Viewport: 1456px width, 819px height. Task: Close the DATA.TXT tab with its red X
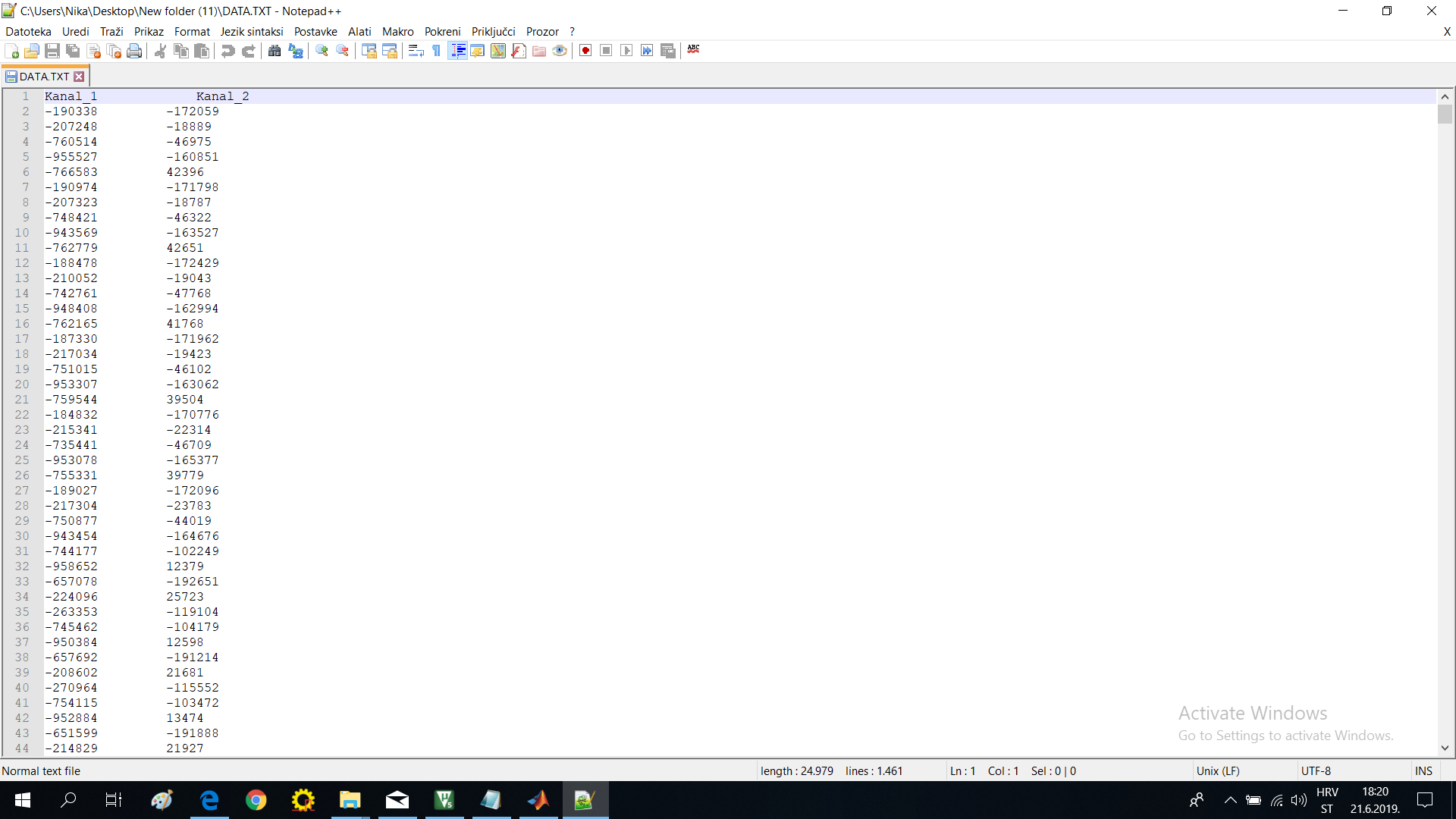pos(79,77)
